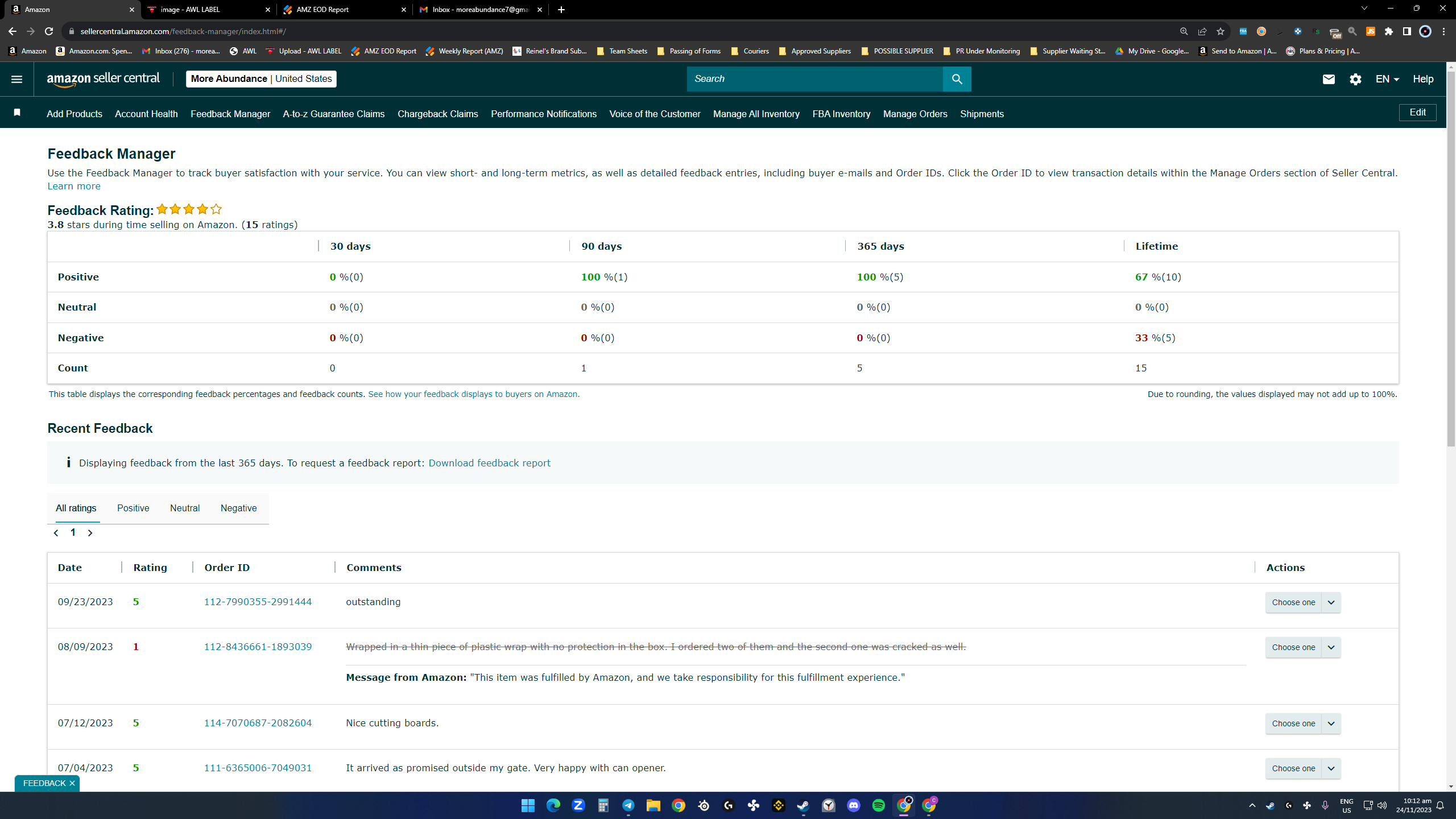Image resolution: width=1456 pixels, height=819 pixels.
Task: Open File Explorer from taskbar
Action: coord(653,805)
